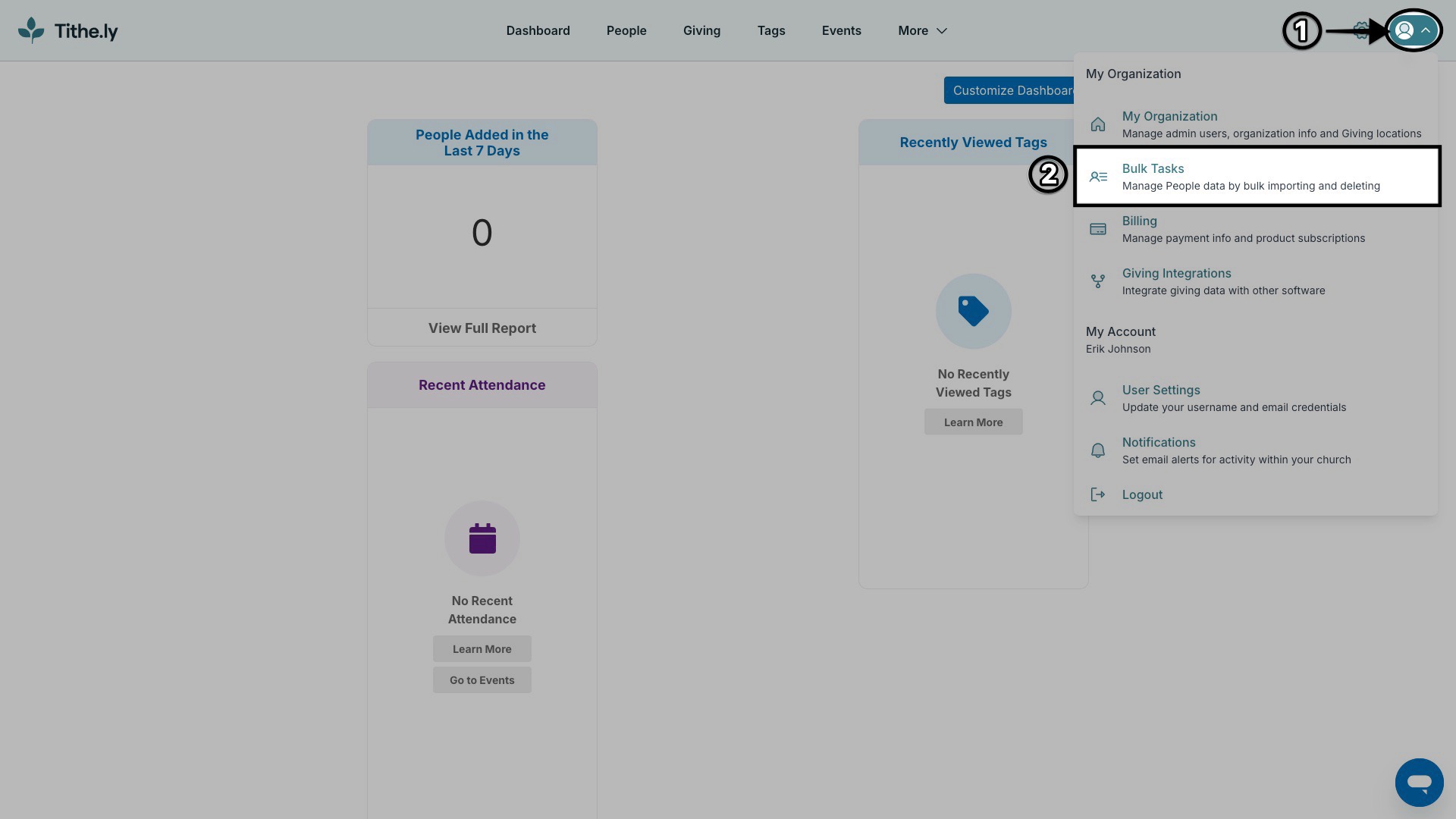
Task: Click the My Organization house icon
Action: click(x=1097, y=124)
